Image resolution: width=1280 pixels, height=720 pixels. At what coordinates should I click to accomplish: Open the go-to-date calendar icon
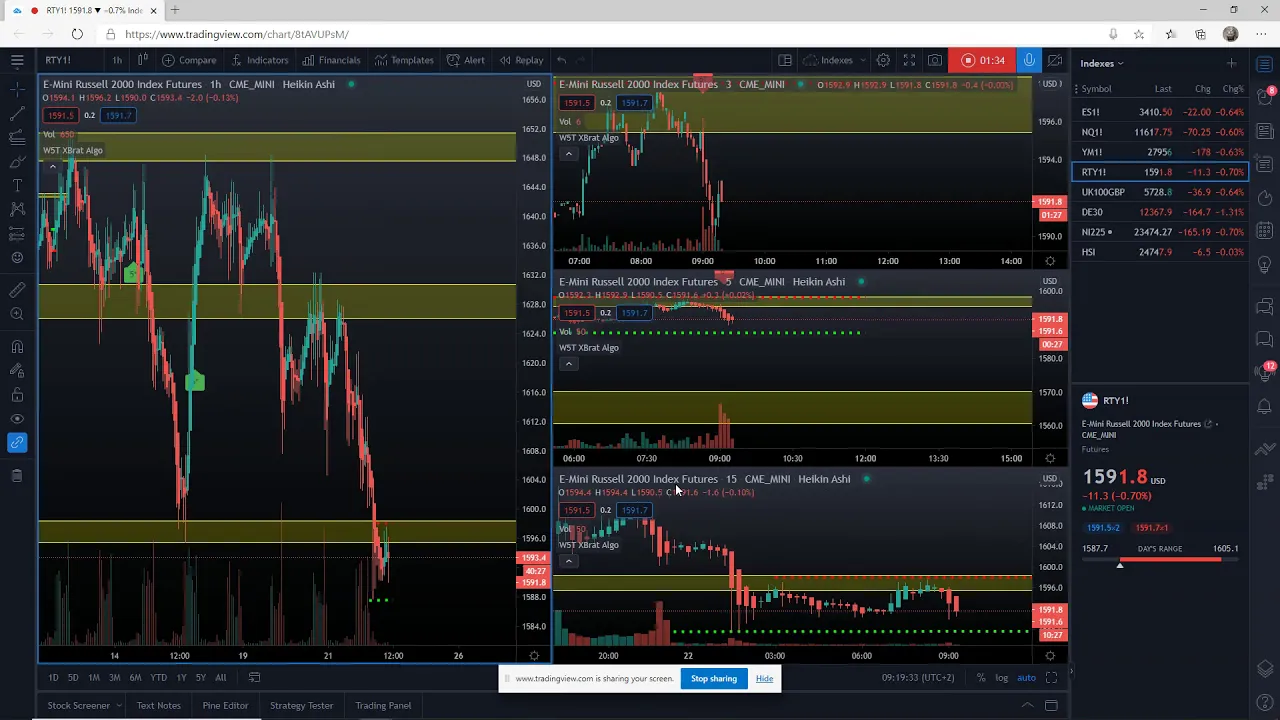254,677
